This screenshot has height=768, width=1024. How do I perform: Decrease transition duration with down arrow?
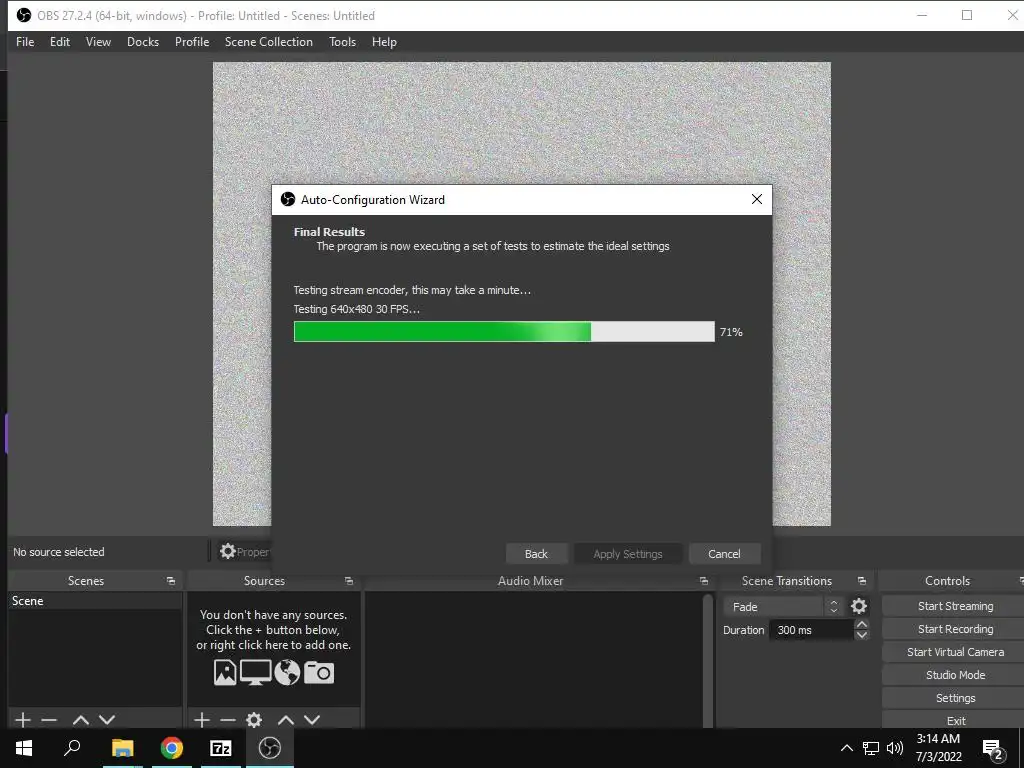[x=861, y=635]
